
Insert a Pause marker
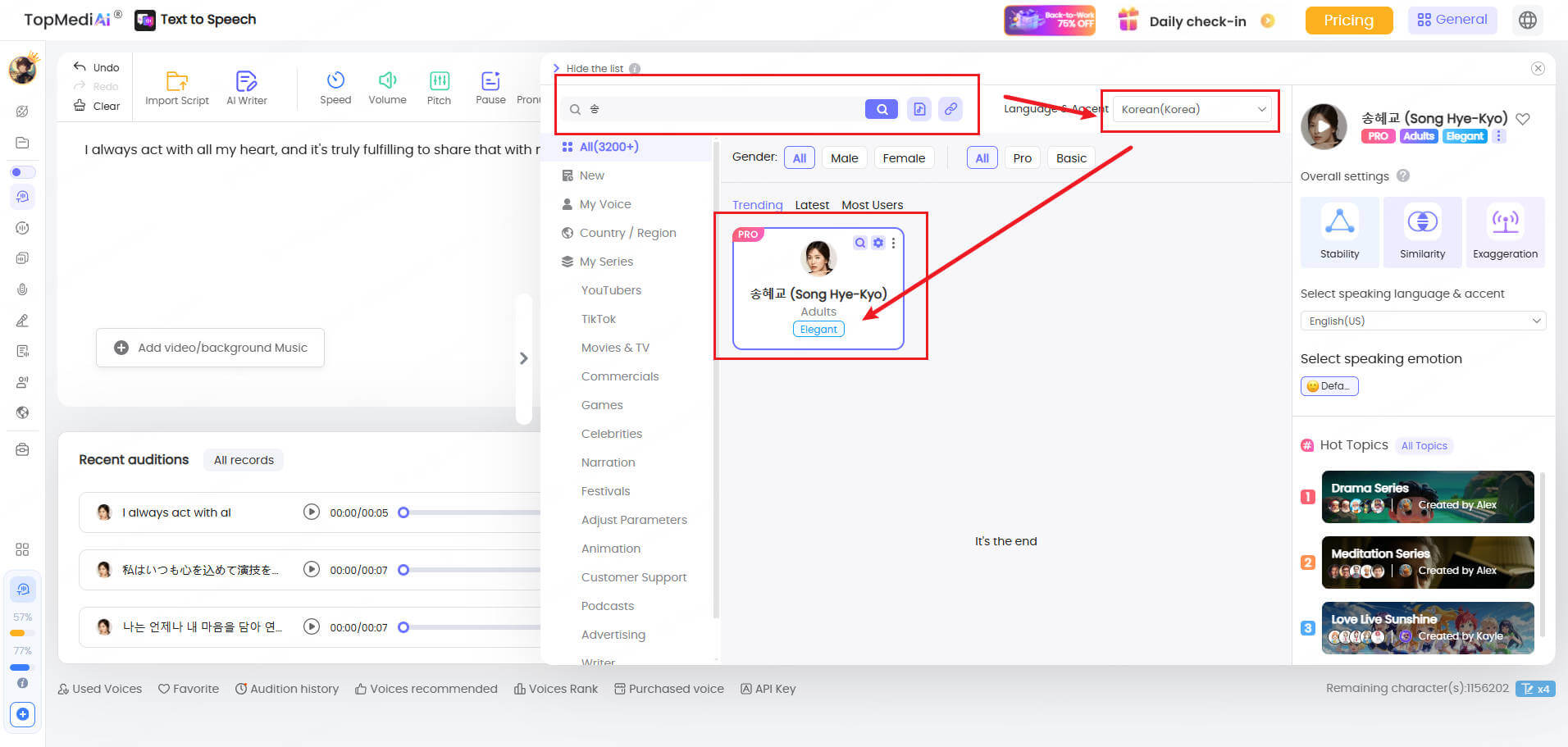490,89
